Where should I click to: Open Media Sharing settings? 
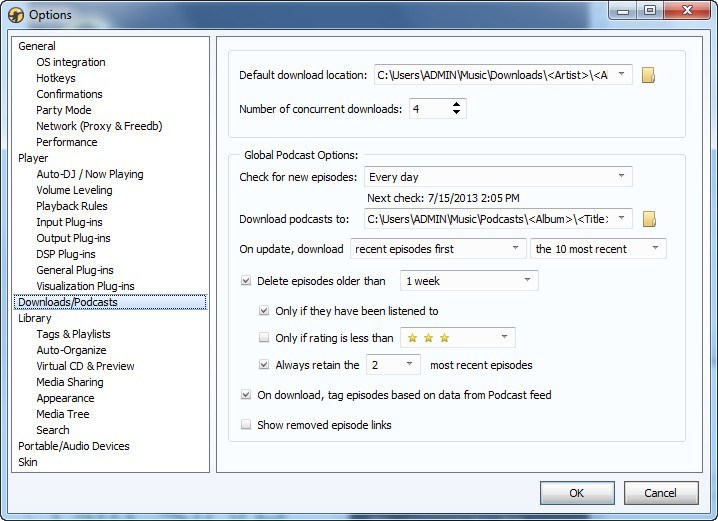point(70,382)
